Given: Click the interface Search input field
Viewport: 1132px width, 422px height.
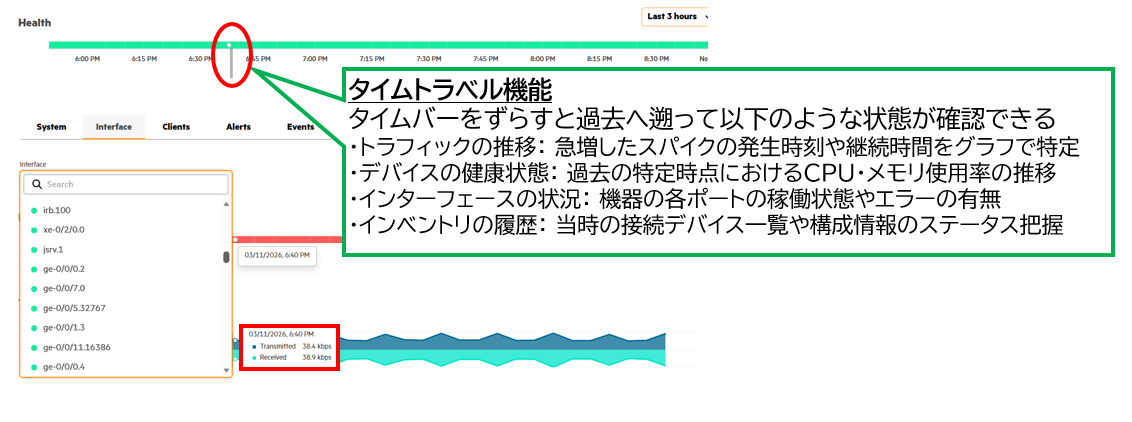Looking at the screenshot, I should [130, 185].
